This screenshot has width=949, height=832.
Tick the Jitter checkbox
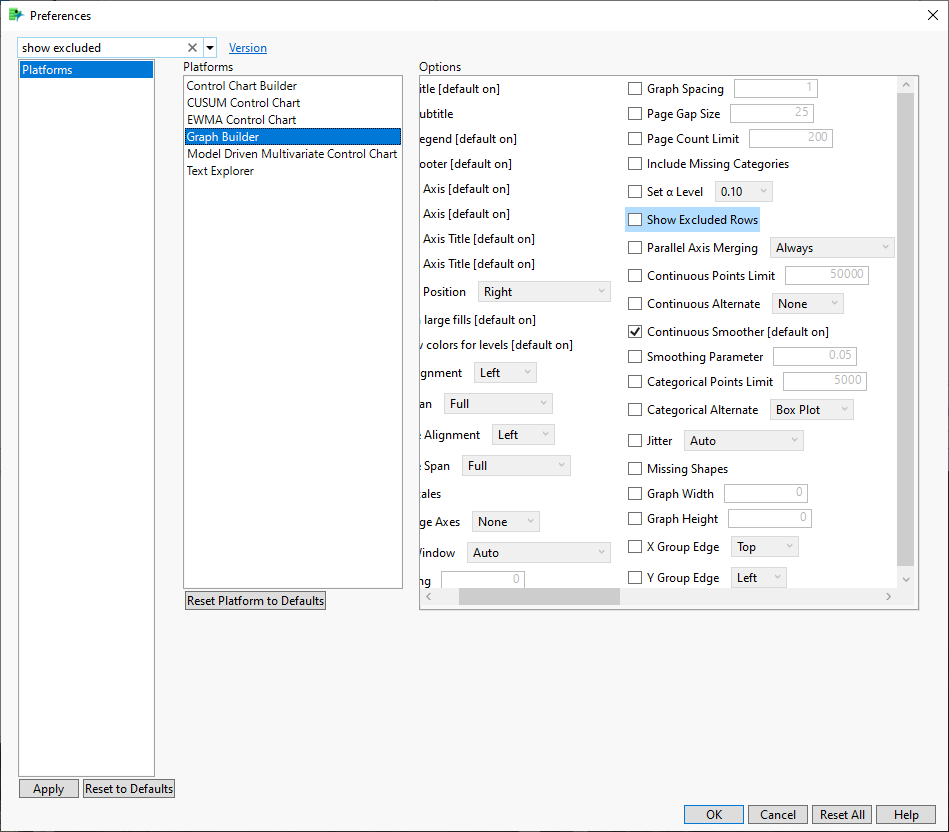635,441
